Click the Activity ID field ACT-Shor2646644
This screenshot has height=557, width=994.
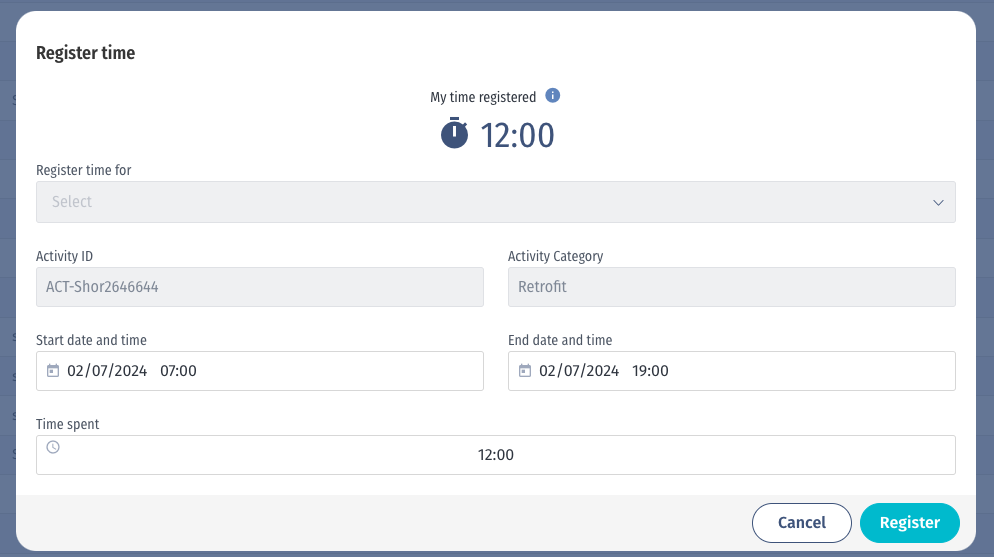[259, 287]
